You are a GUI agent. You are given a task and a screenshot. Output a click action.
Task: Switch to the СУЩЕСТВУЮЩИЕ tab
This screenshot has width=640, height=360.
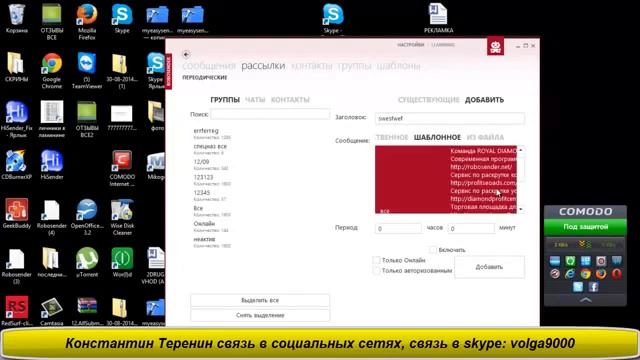(429, 100)
